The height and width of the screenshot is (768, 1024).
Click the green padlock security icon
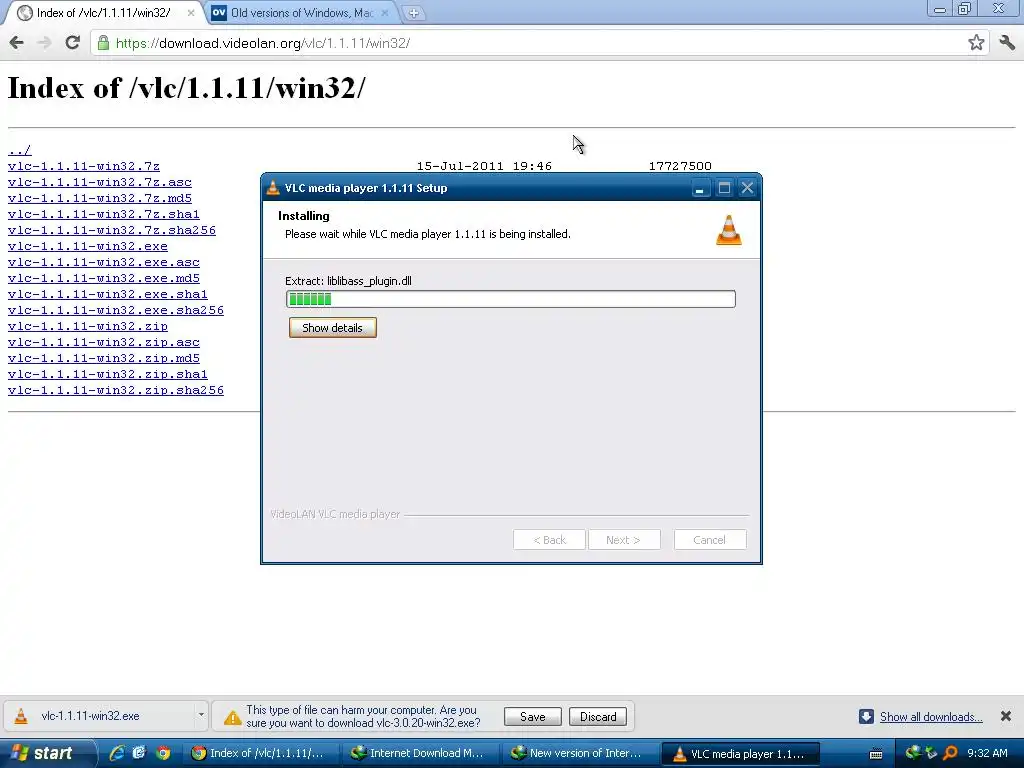pyautogui.click(x=103, y=43)
